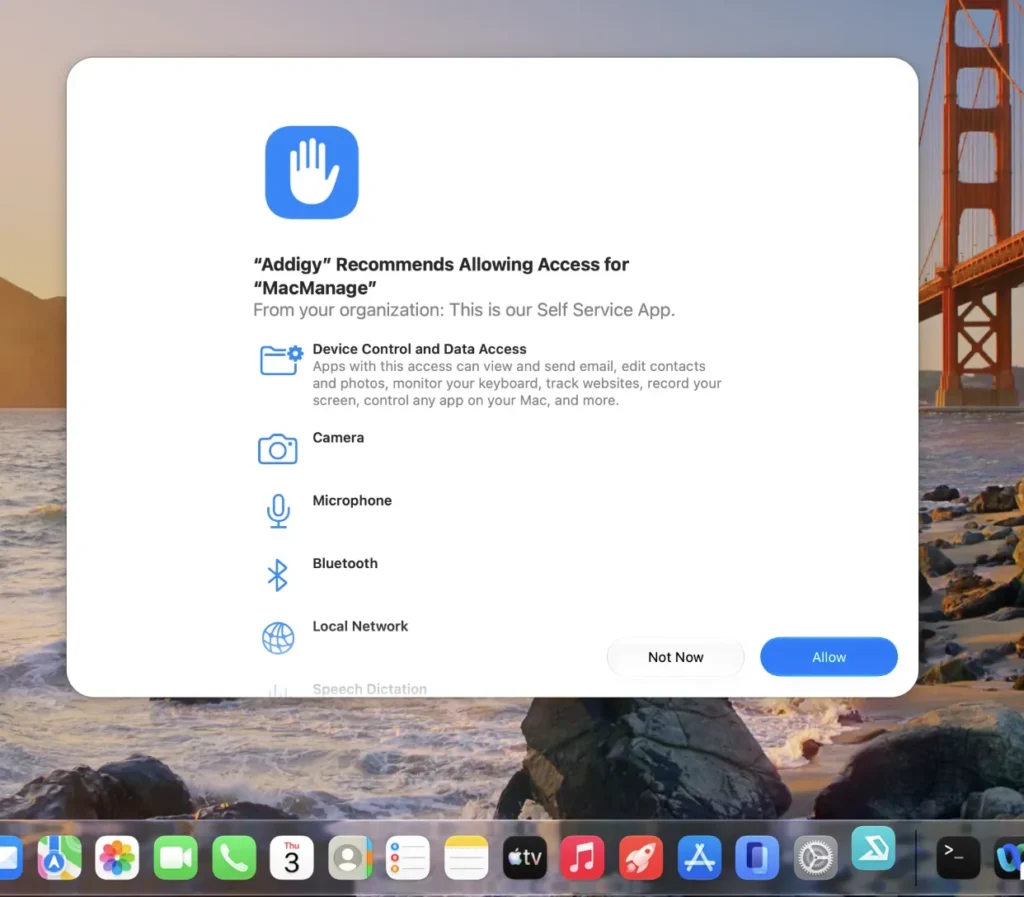
Task: Click the Device Control folder-gear icon
Action: [x=281, y=360]
